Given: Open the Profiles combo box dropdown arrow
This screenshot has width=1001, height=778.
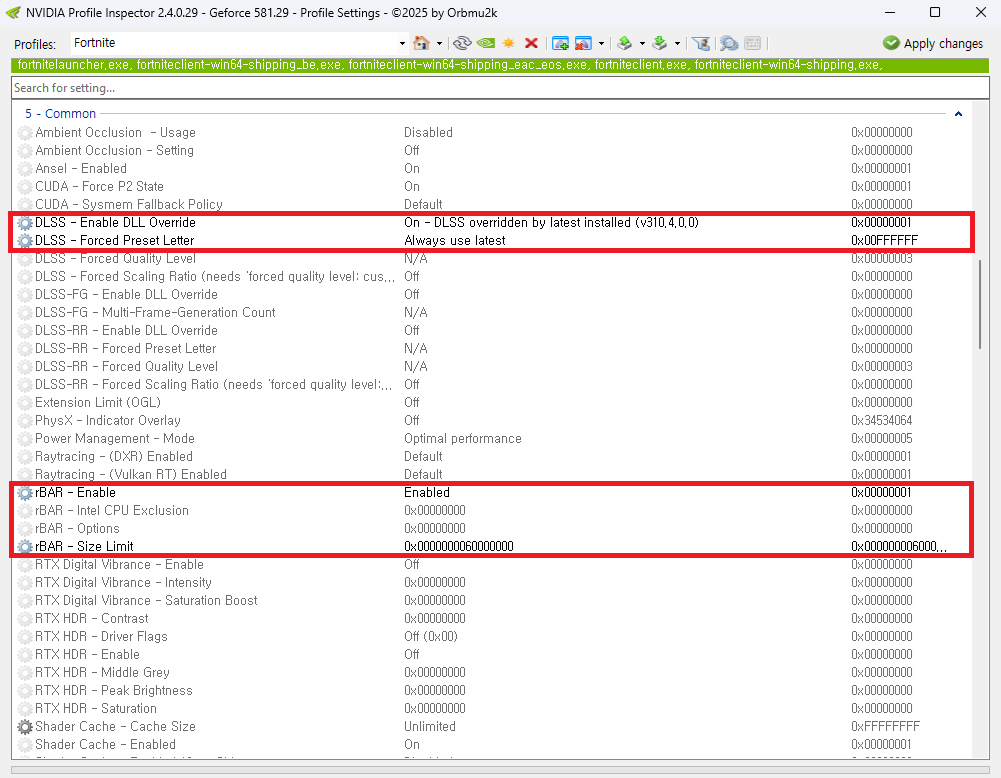Looking at the screenshot, I should coord(402,43).
